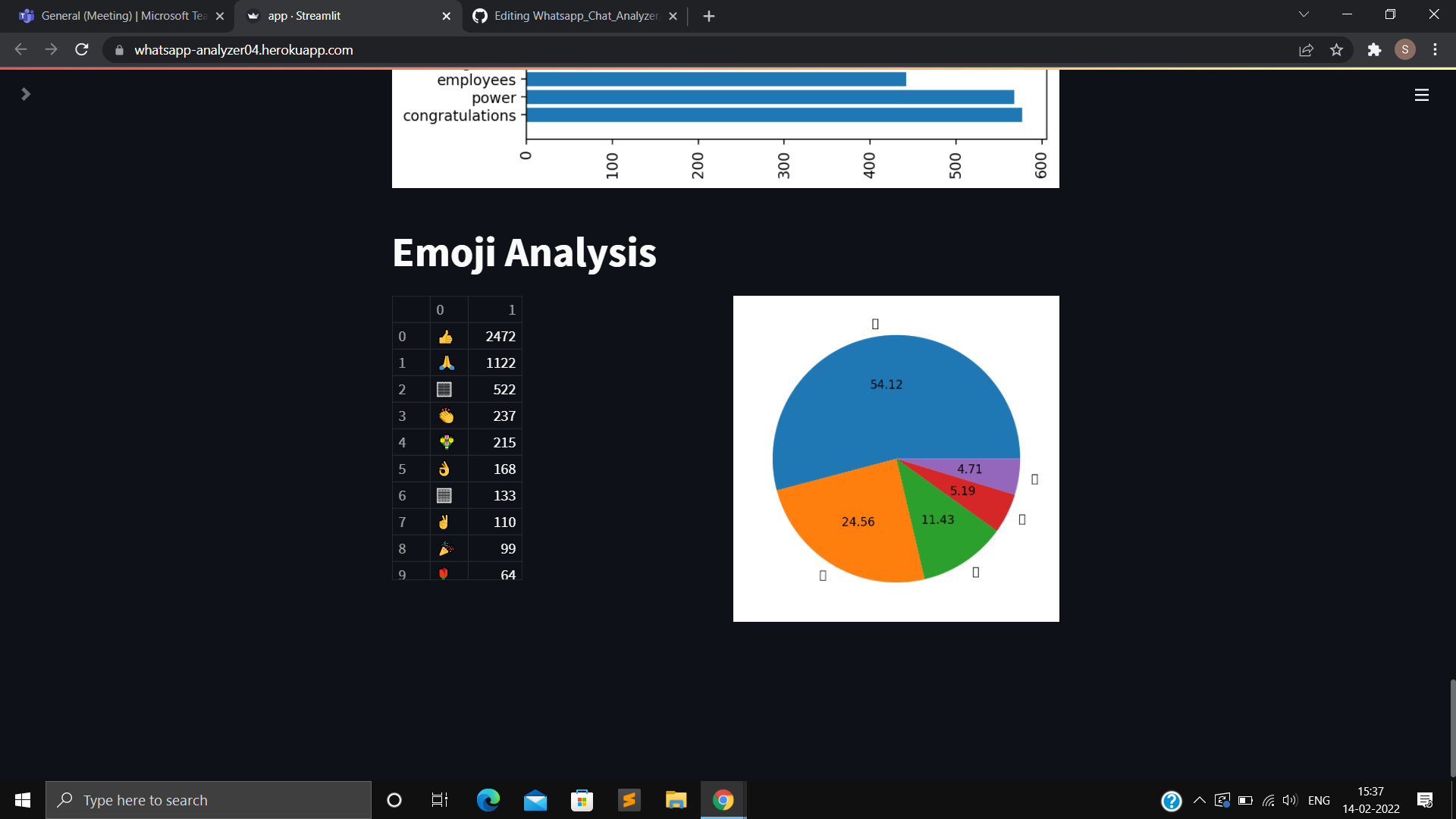1456x819 pixels.
Task: Click inside the Type here to search box
Action: point(209,799)
